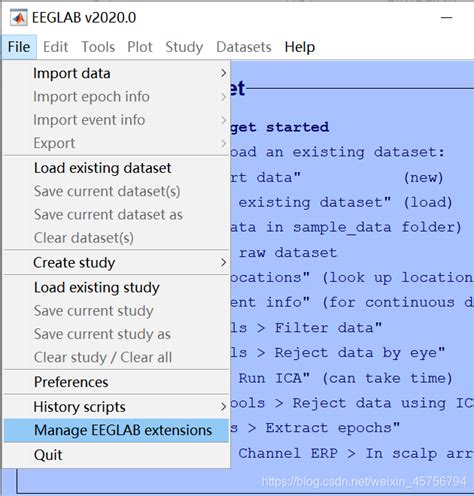Click the blog.csdn.net watermark link

click(x=364, y=482)
